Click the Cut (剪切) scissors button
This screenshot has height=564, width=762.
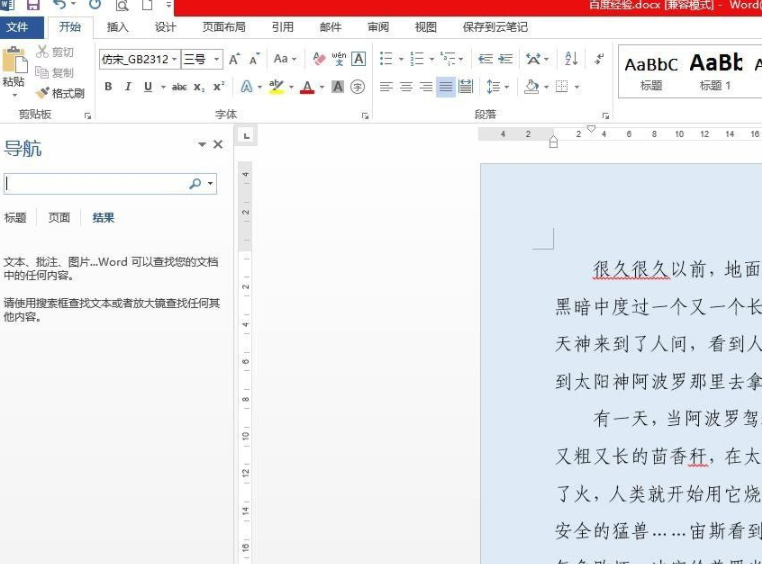pos(55,51)
